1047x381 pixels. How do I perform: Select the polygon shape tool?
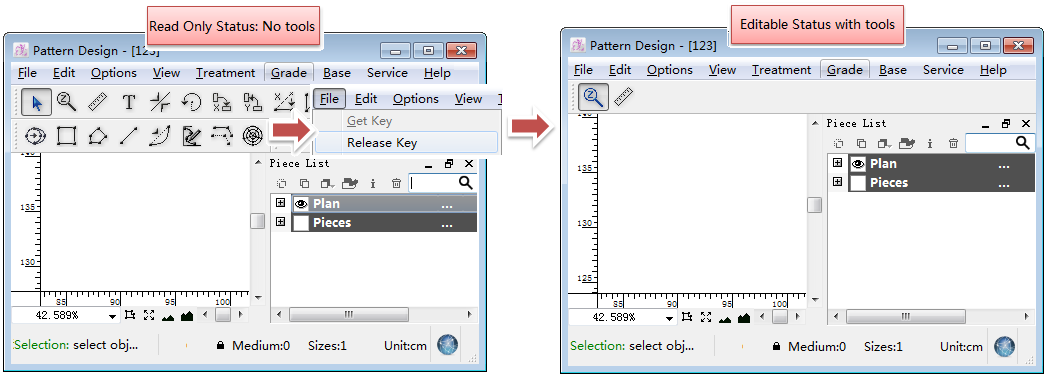(x=97, y=136)
